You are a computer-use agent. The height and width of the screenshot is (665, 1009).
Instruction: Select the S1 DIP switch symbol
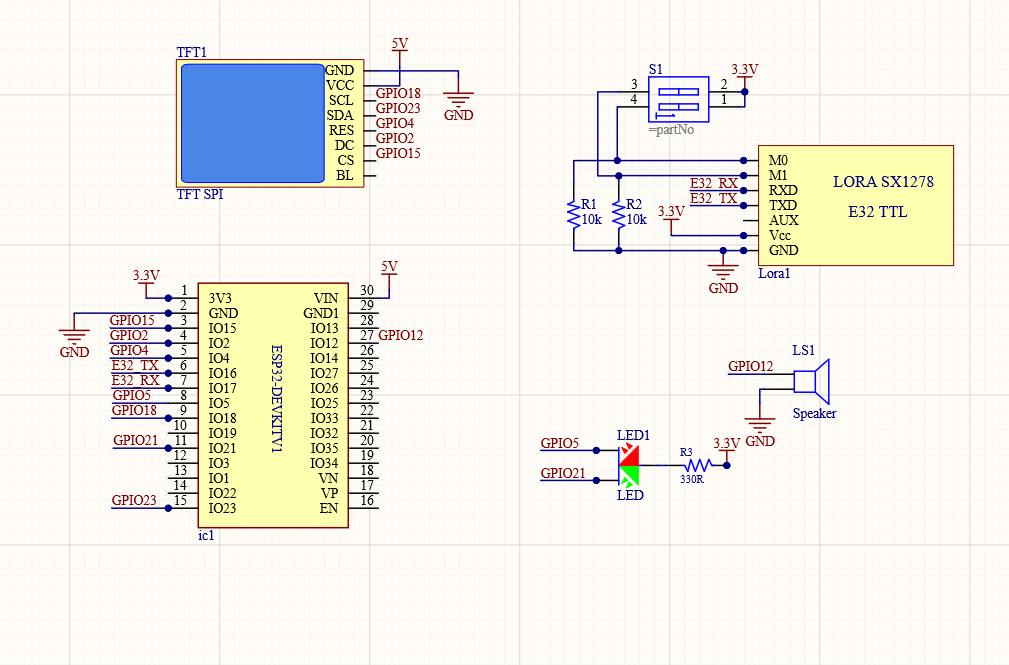[679, 99]
